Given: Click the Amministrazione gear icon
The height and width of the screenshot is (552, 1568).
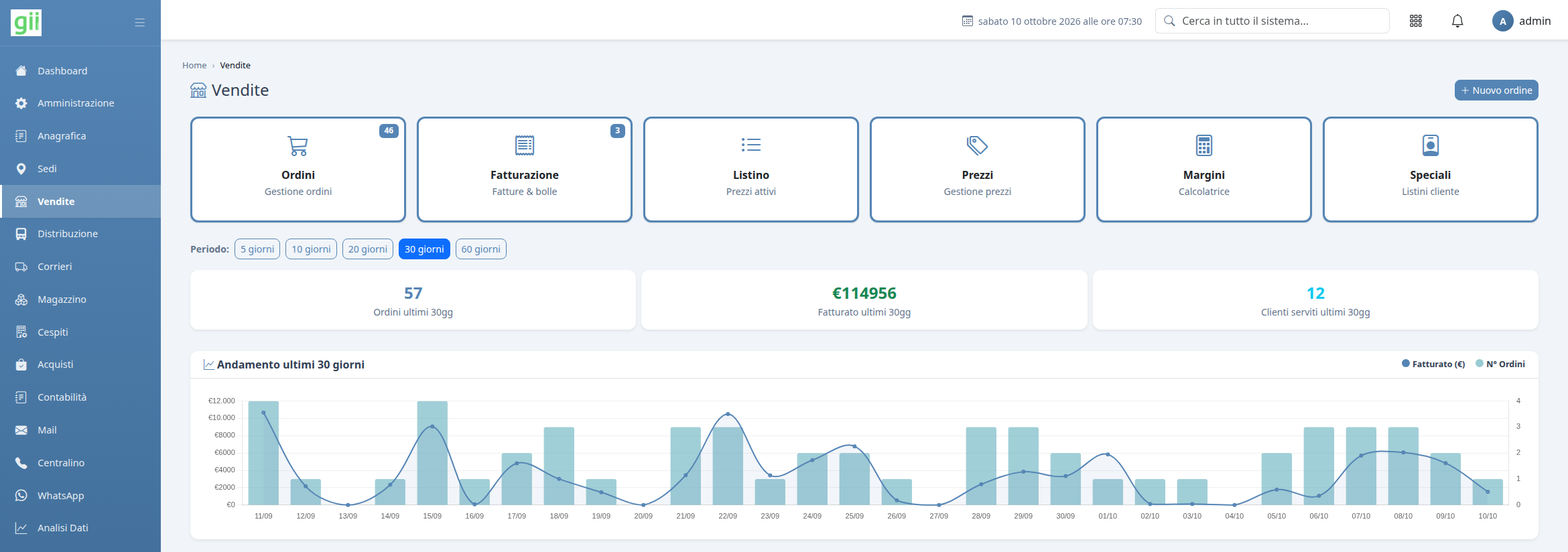Looking at the screenshot, I should coord(21,103).
